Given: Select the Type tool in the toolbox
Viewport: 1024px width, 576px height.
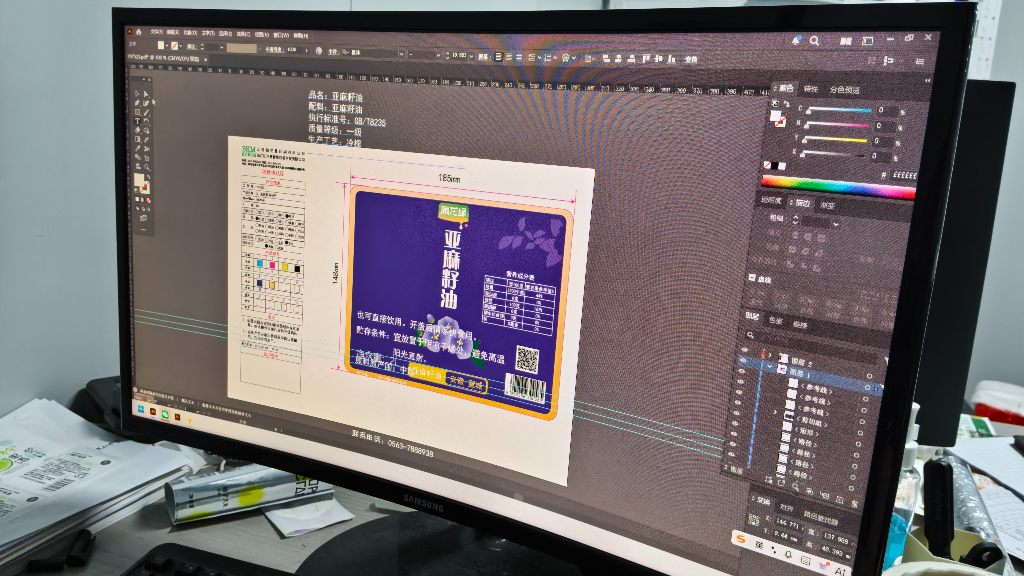Looking at the screenshot, I should 137,121.
